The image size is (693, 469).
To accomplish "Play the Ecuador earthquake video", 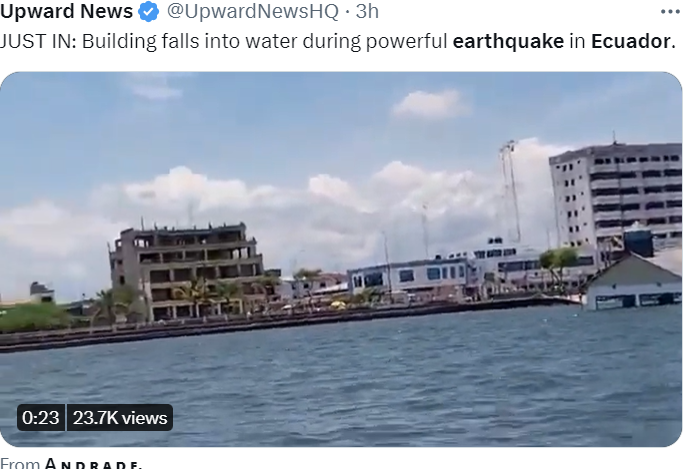I will click(x=341, y=259).
